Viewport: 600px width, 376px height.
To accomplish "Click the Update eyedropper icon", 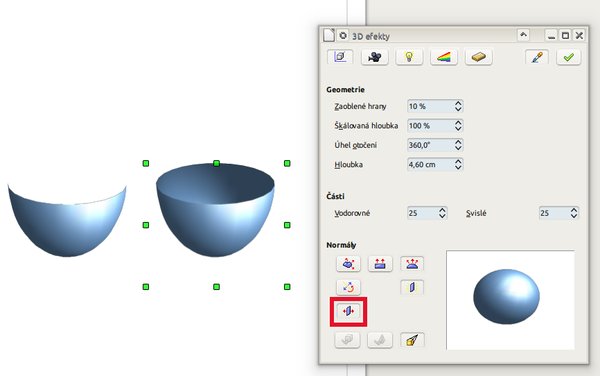I will point(537,57).
